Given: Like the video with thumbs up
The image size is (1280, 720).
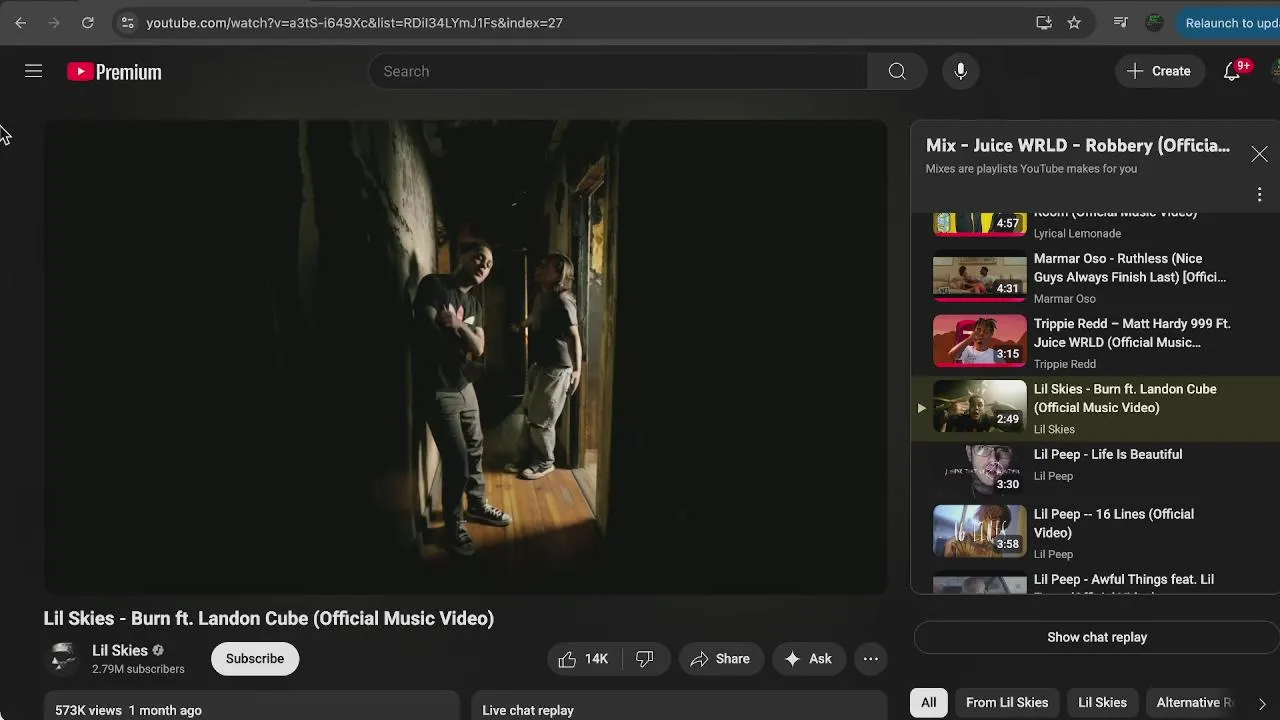Looking at the screenshot, I should (x=583, y=658).
